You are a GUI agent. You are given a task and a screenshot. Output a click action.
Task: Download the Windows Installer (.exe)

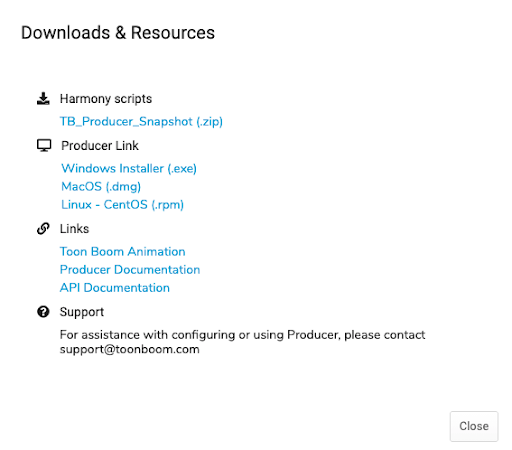click(x=129, y=168)
